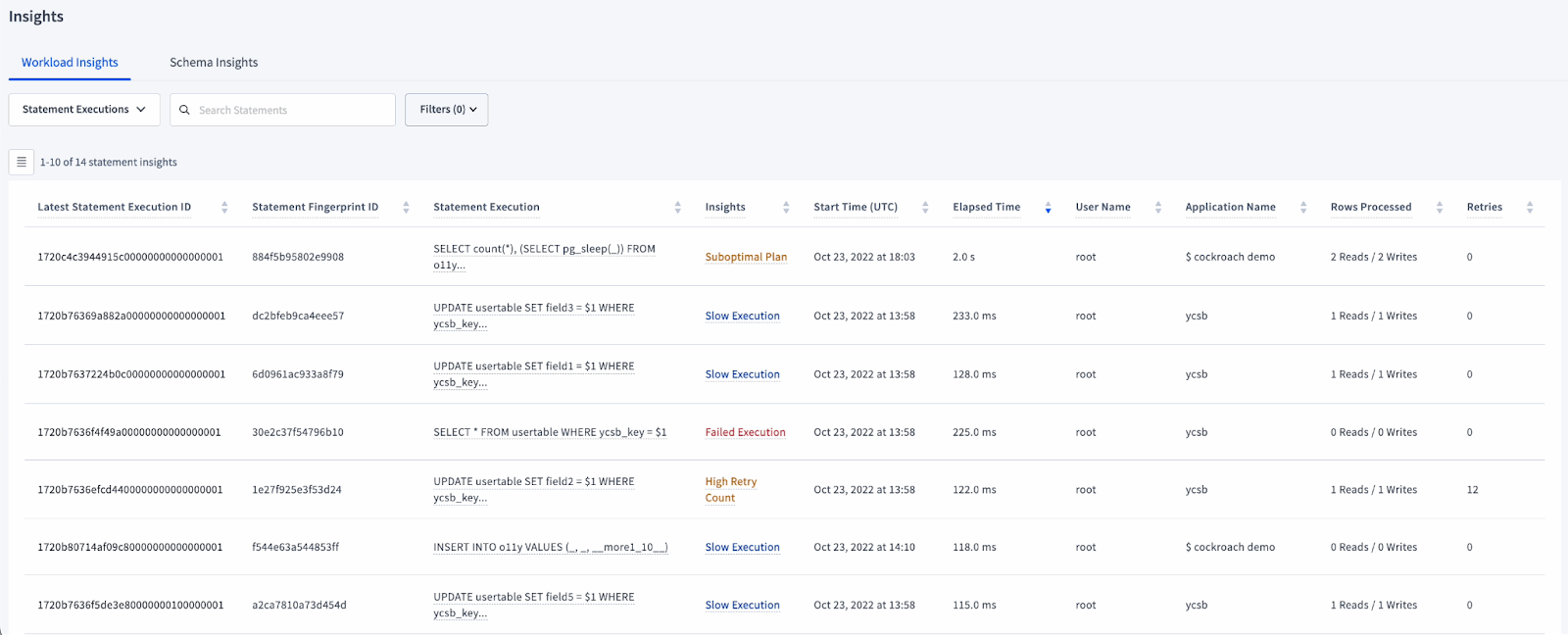Screen dimensions: 1568x635
Task: Sort using the Statement Execution column arrows
Action: (x=677, y=207)
